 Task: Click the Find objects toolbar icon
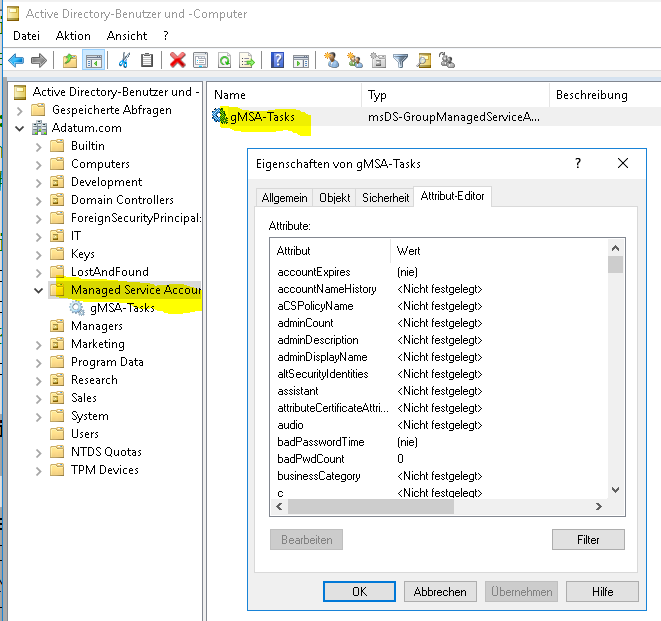coord(424,60)
